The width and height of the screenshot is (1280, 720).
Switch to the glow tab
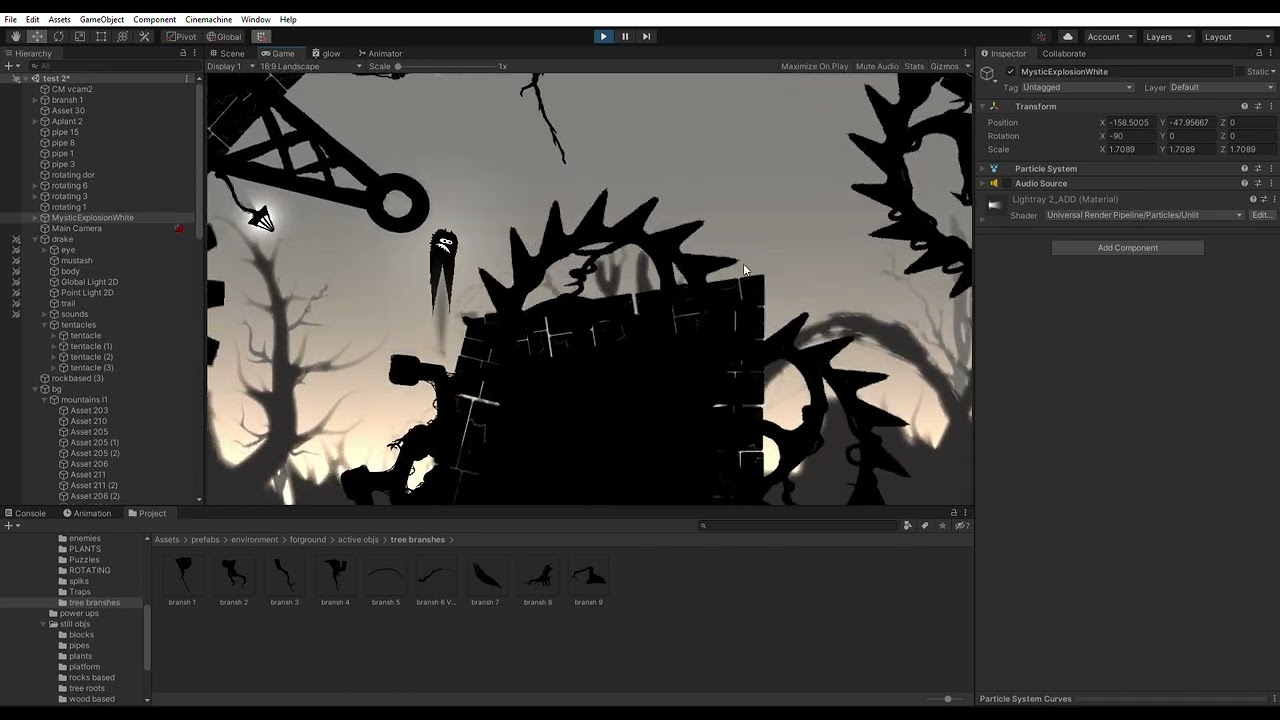[326, 53]
